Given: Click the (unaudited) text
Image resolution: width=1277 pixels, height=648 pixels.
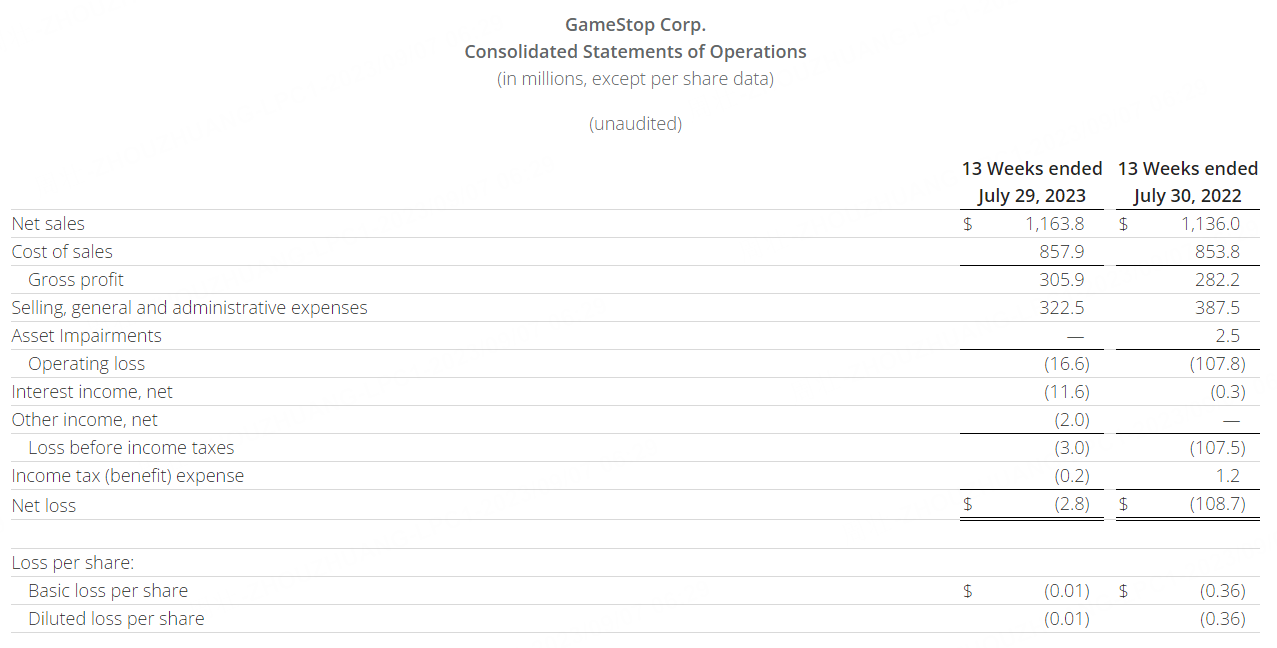Looking at the screenshot, I should pos(635,124).
